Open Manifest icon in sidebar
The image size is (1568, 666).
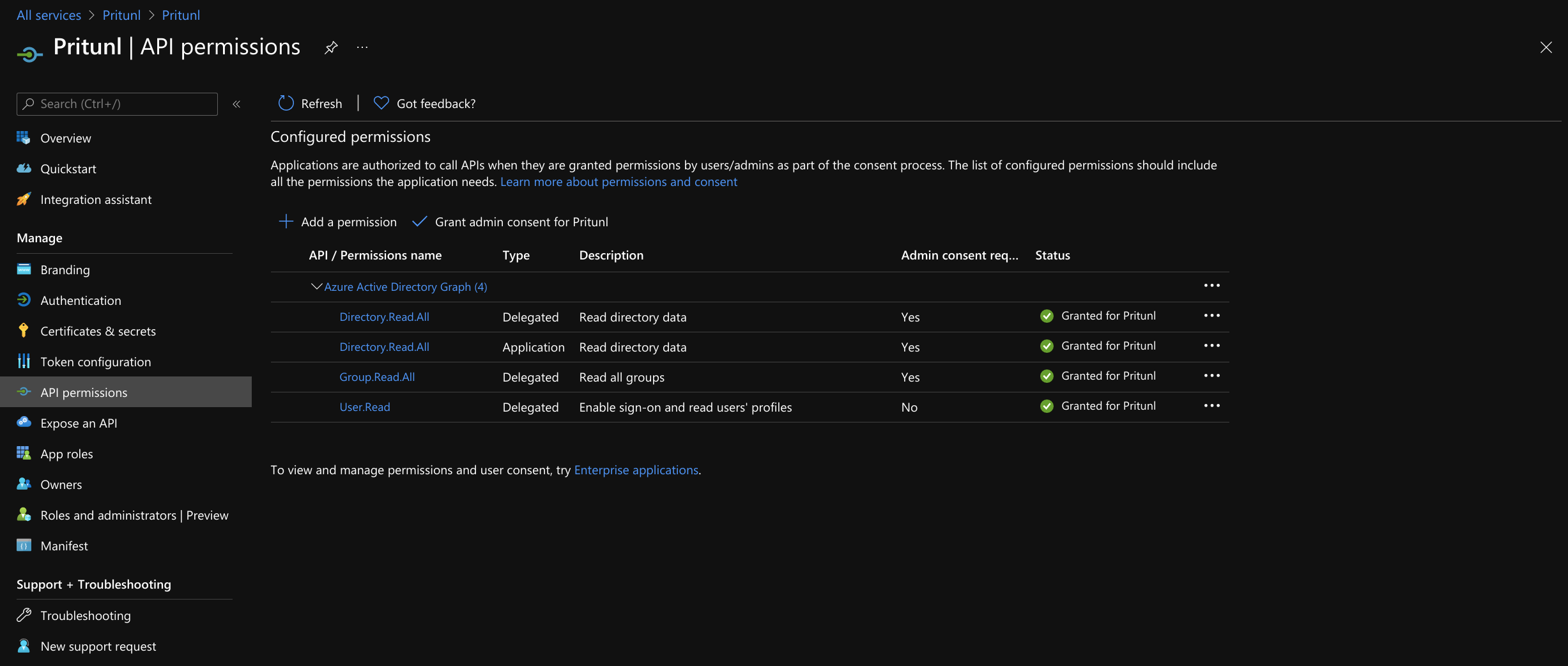coord(24,545)
